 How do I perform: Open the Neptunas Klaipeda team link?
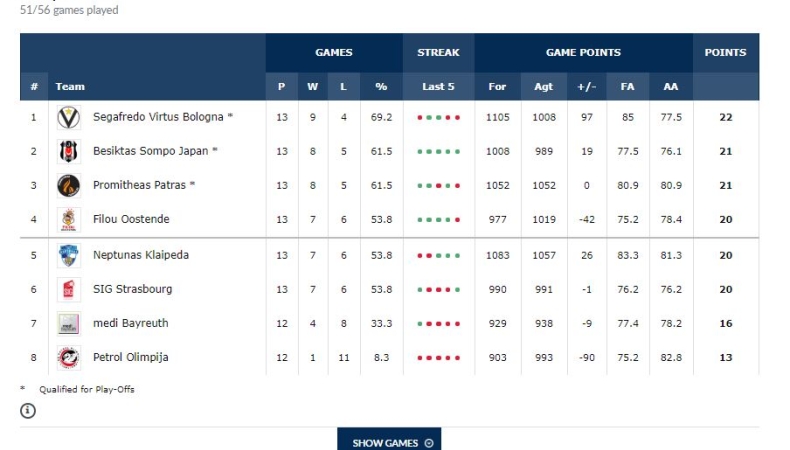[140, 255]
